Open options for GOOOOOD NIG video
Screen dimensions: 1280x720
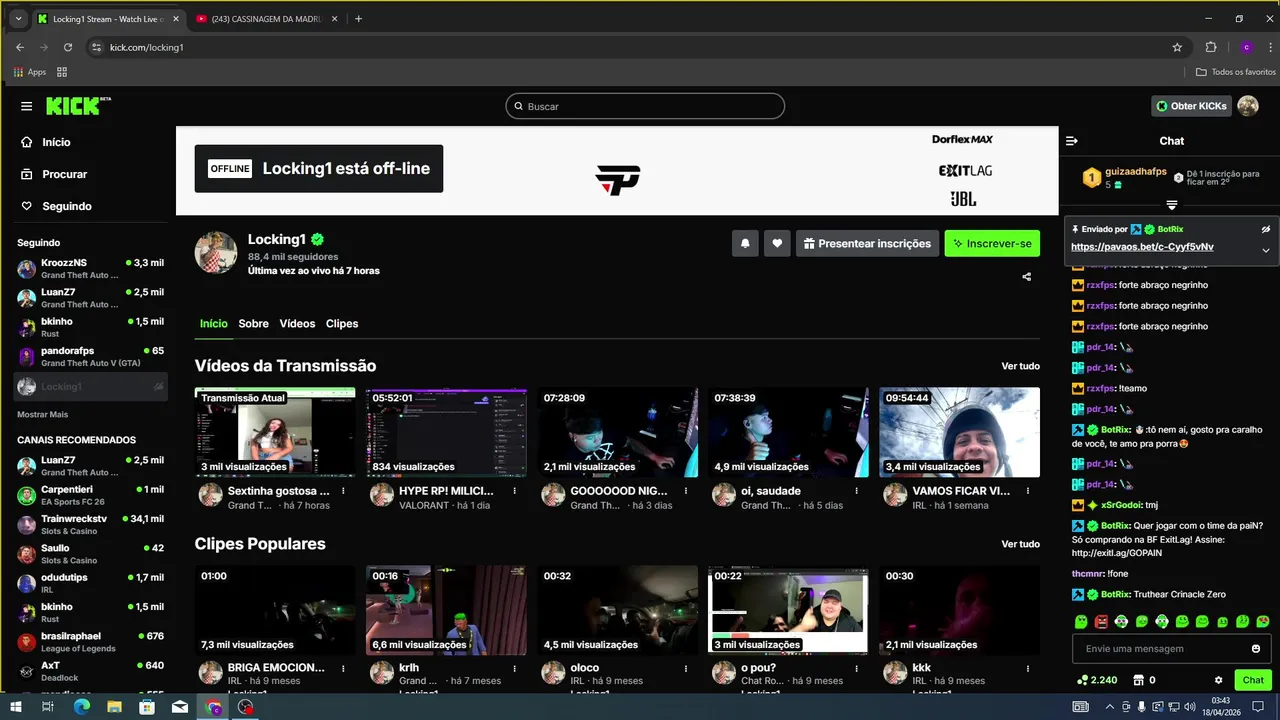(686, 491)
